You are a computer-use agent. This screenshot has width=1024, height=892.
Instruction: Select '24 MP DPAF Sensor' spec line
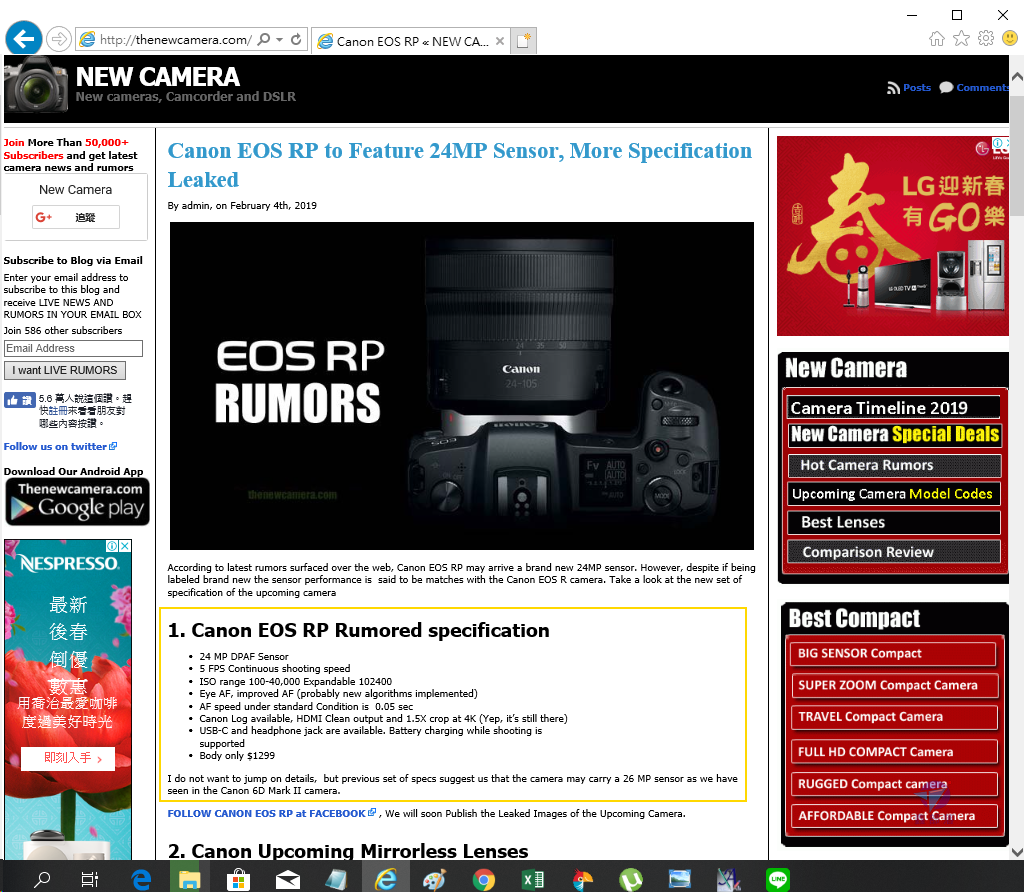click(244, 656)
